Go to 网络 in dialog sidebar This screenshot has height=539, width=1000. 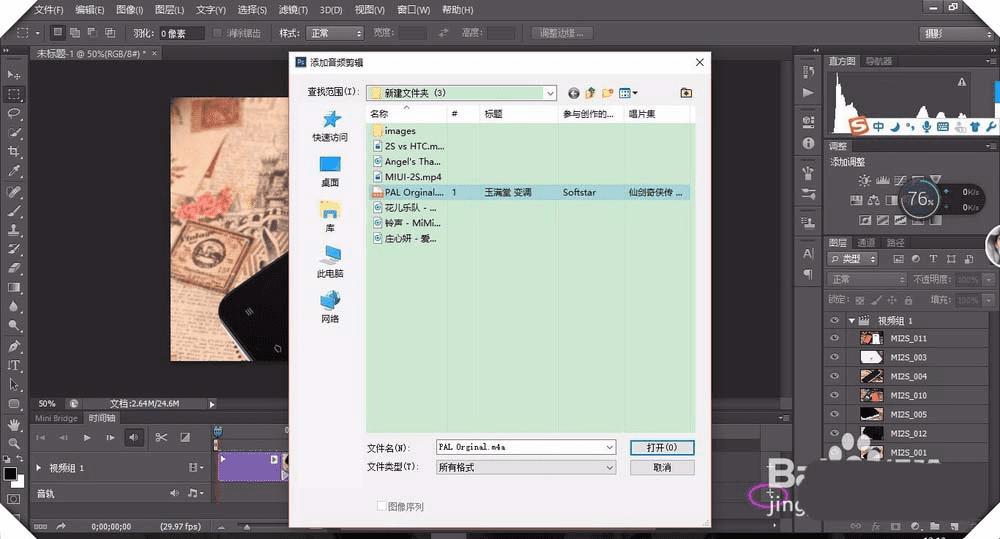330,307
